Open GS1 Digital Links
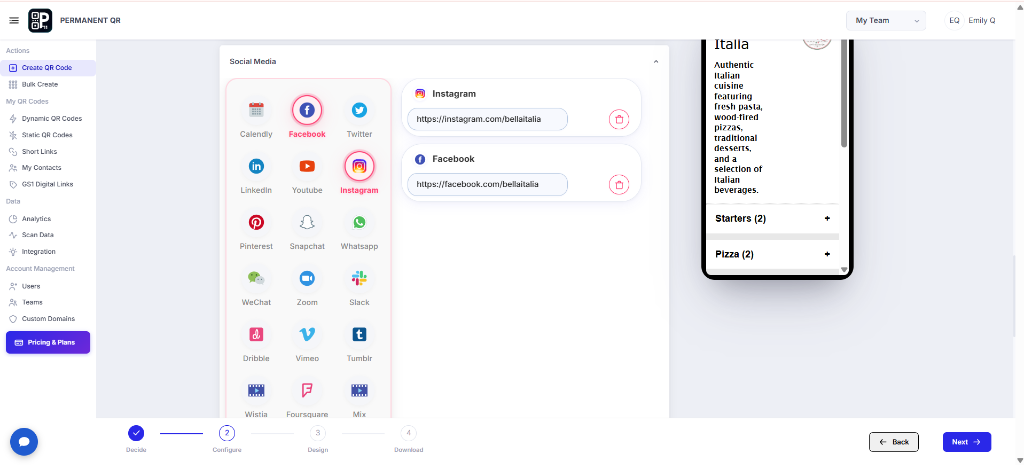 point(48,184)
